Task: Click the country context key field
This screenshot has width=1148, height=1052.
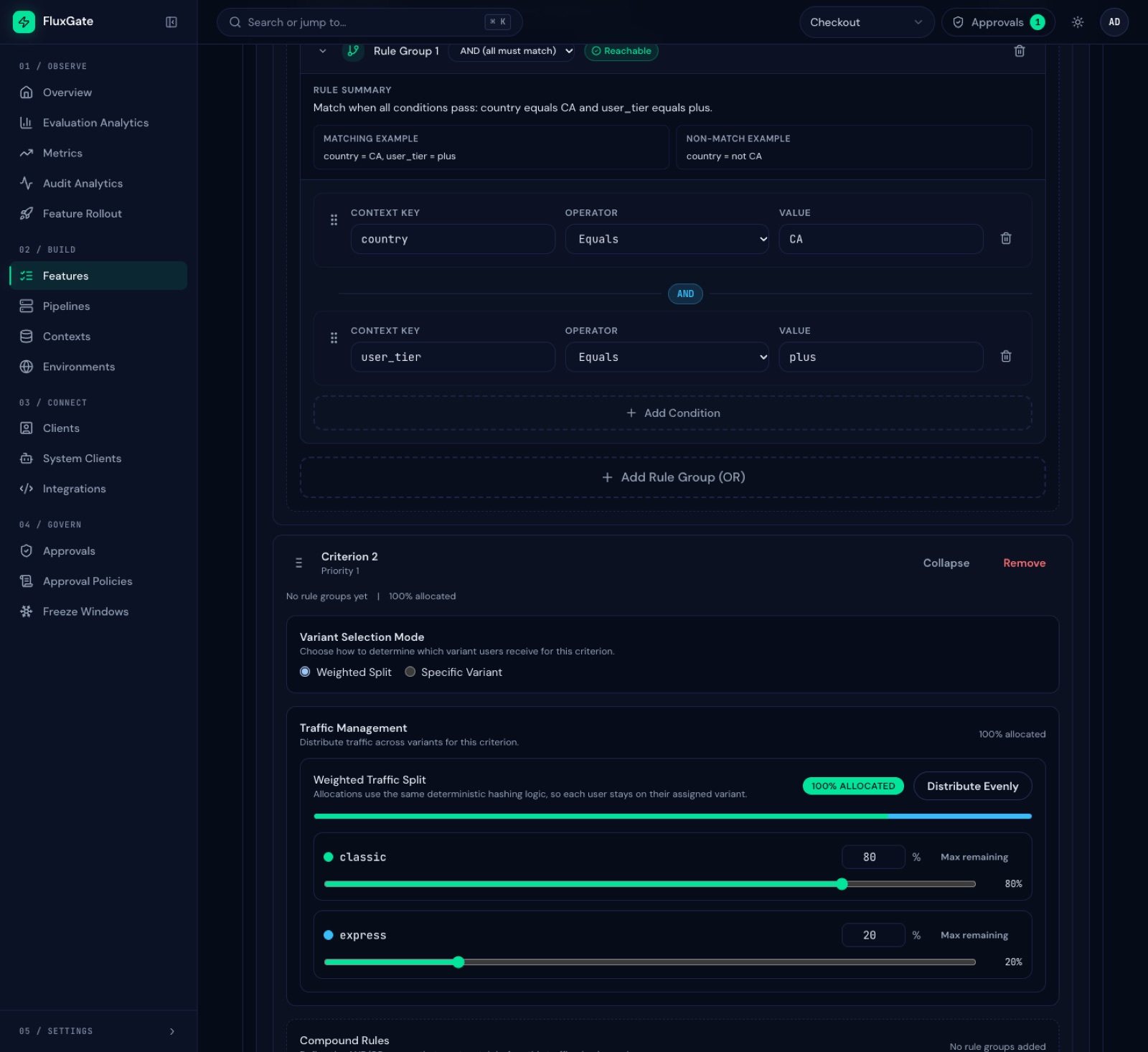Action: click(453, 239)
